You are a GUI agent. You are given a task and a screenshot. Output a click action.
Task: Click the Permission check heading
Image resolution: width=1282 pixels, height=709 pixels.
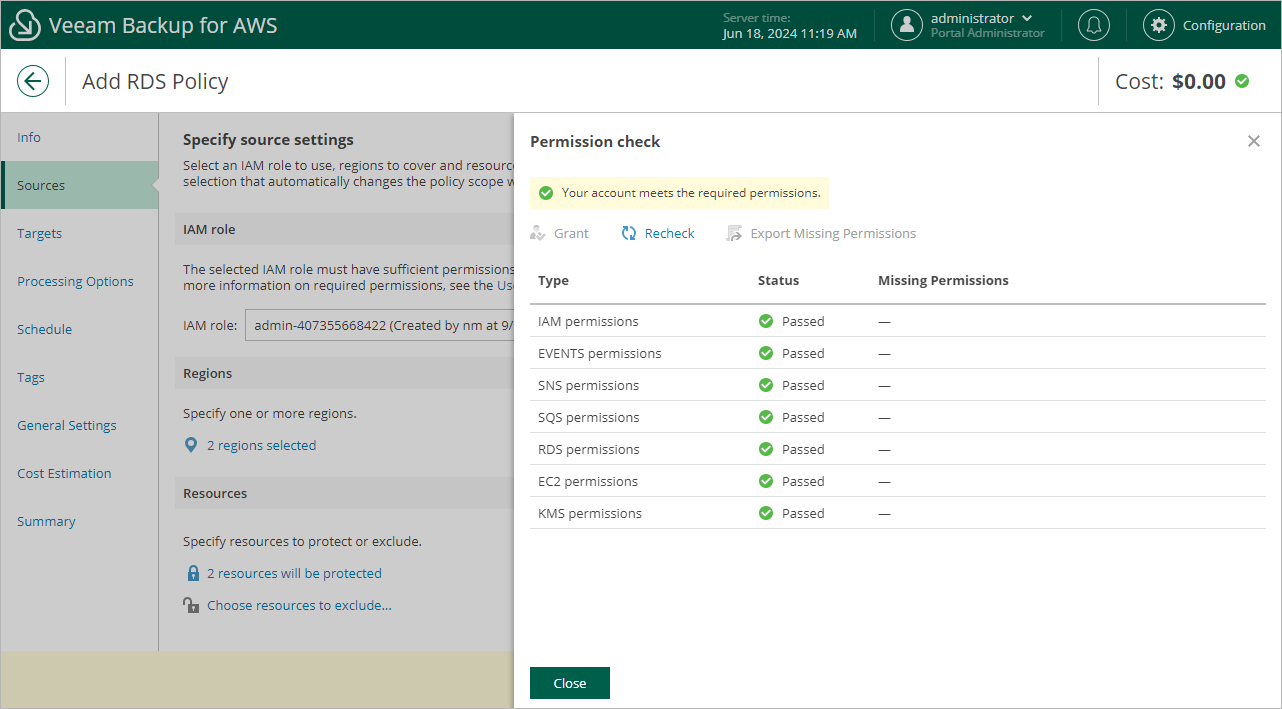point(595,141)
